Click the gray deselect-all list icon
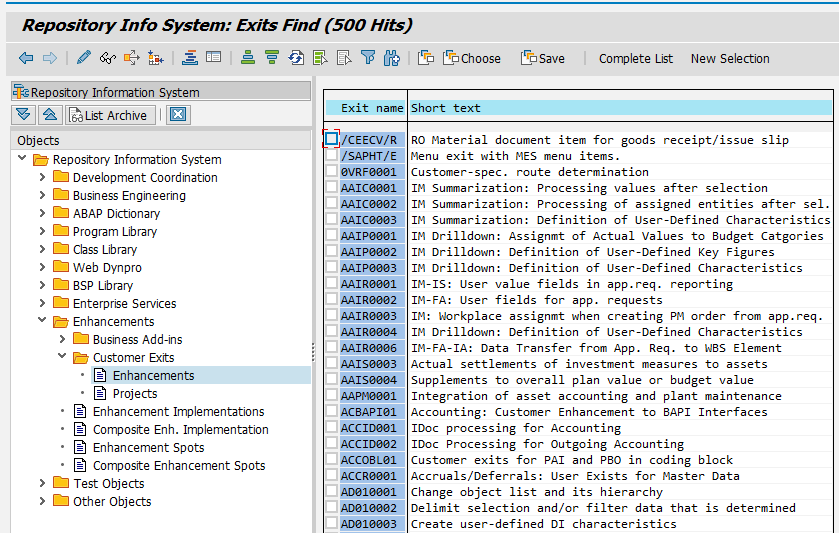Image resolution: width=839 pixels, height=533 pixels. pos(344,58)
